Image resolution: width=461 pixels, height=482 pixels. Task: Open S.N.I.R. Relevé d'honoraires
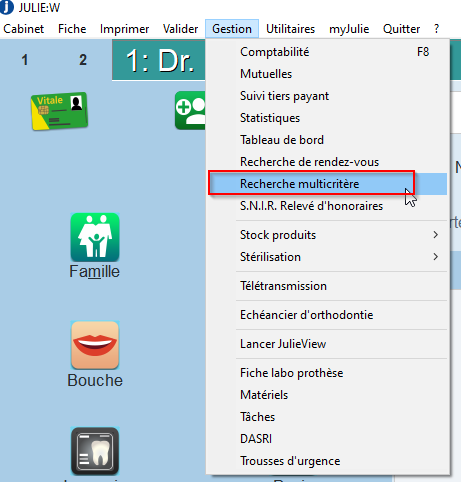click(328, 206)
